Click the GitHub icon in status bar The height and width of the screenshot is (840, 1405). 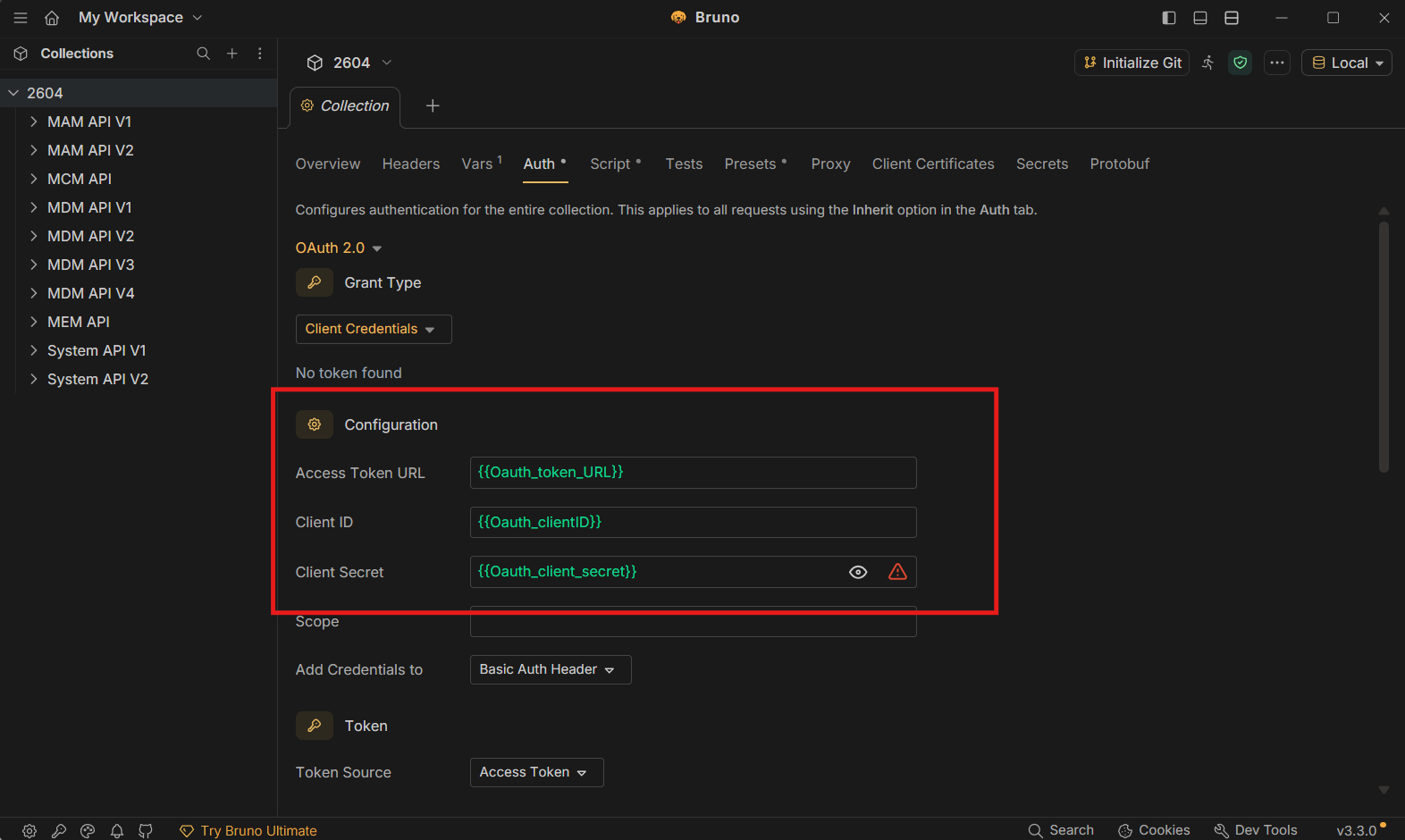point(146,831)
